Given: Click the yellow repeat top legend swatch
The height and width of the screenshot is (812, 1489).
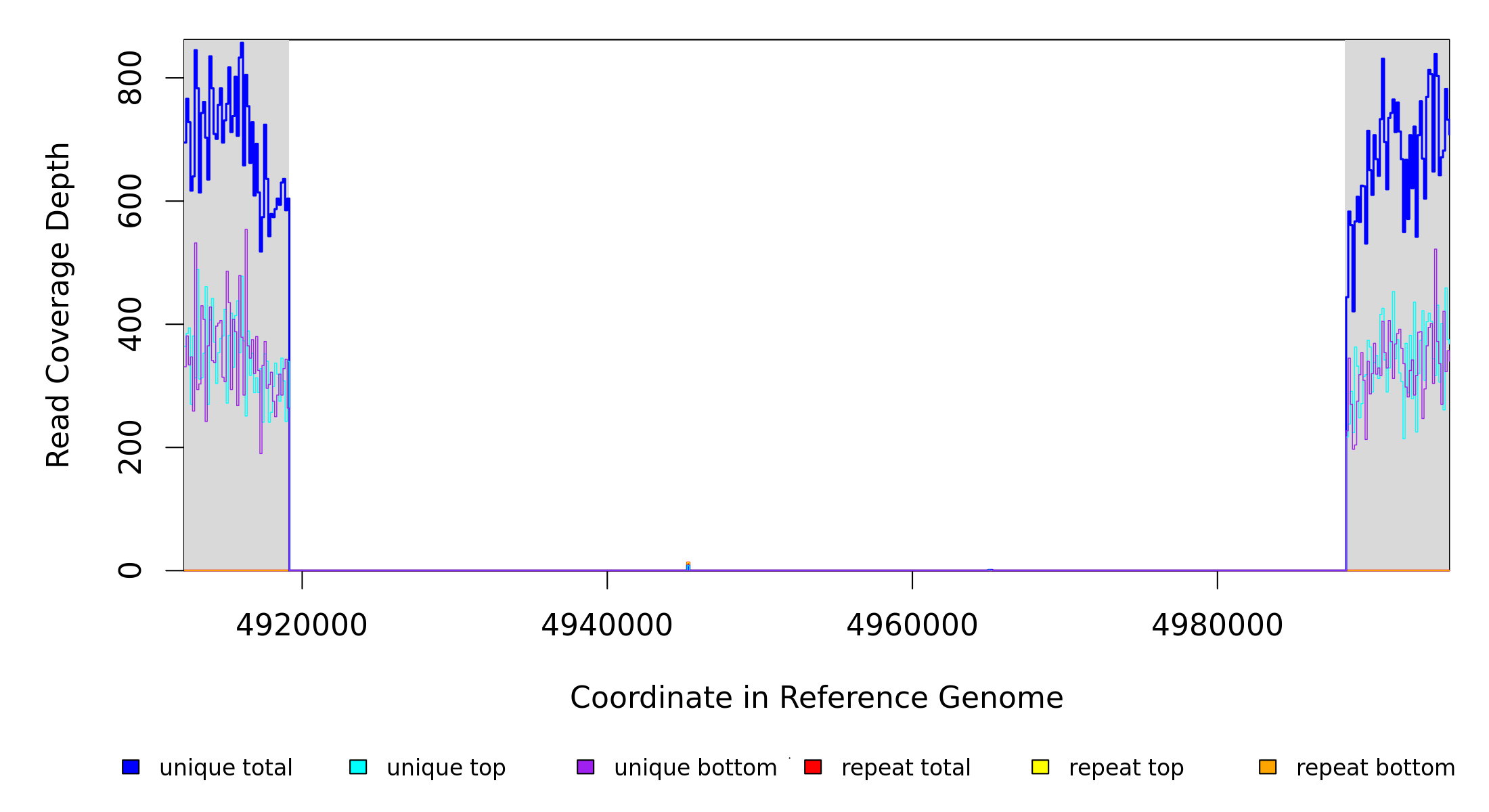Looking at the screenshot, I should point(1040,767).
